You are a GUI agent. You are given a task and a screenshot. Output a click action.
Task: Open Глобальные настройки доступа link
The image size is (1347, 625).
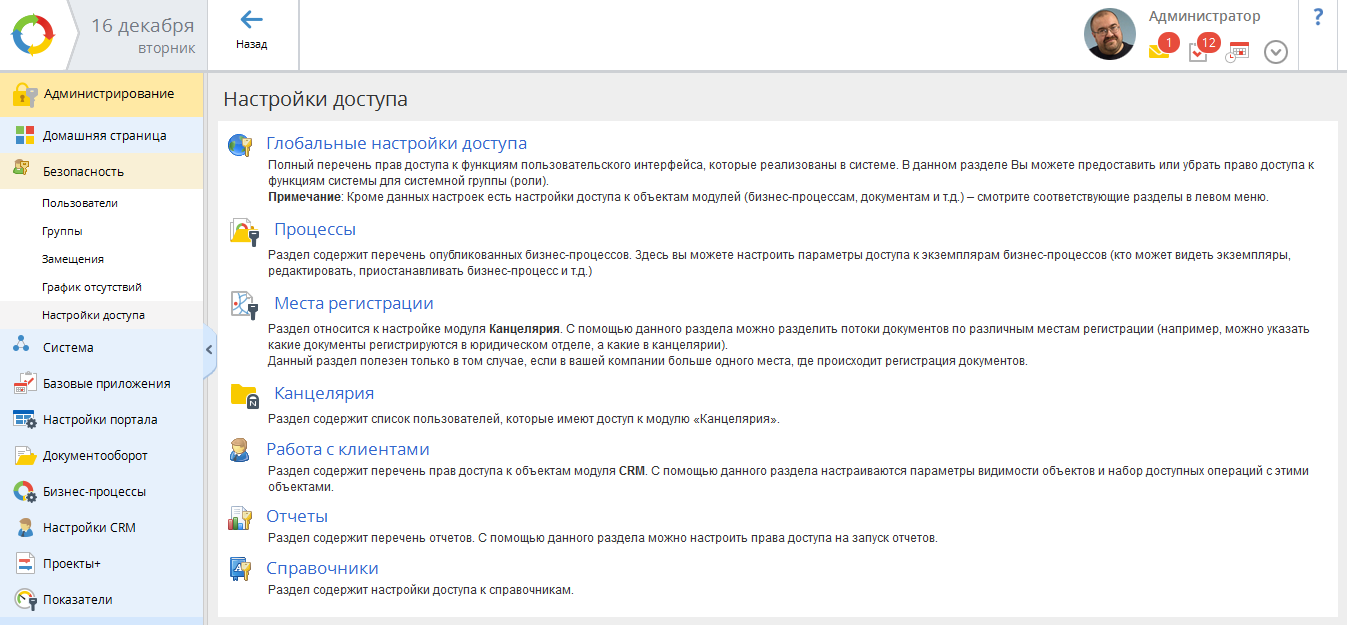(396, 143)
